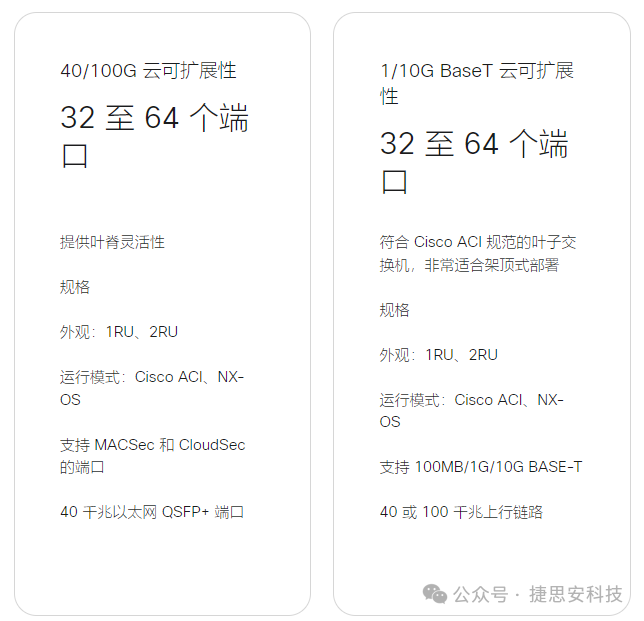
Task: Click empty area at bottom of left card
Action: [162, 569]
